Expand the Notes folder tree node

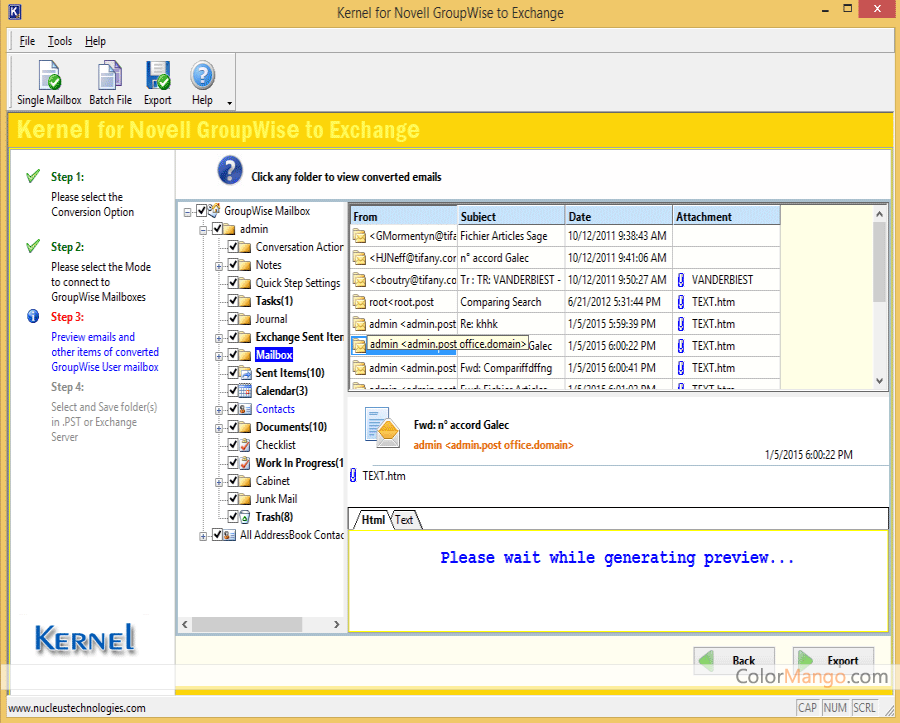pos(219,265)
